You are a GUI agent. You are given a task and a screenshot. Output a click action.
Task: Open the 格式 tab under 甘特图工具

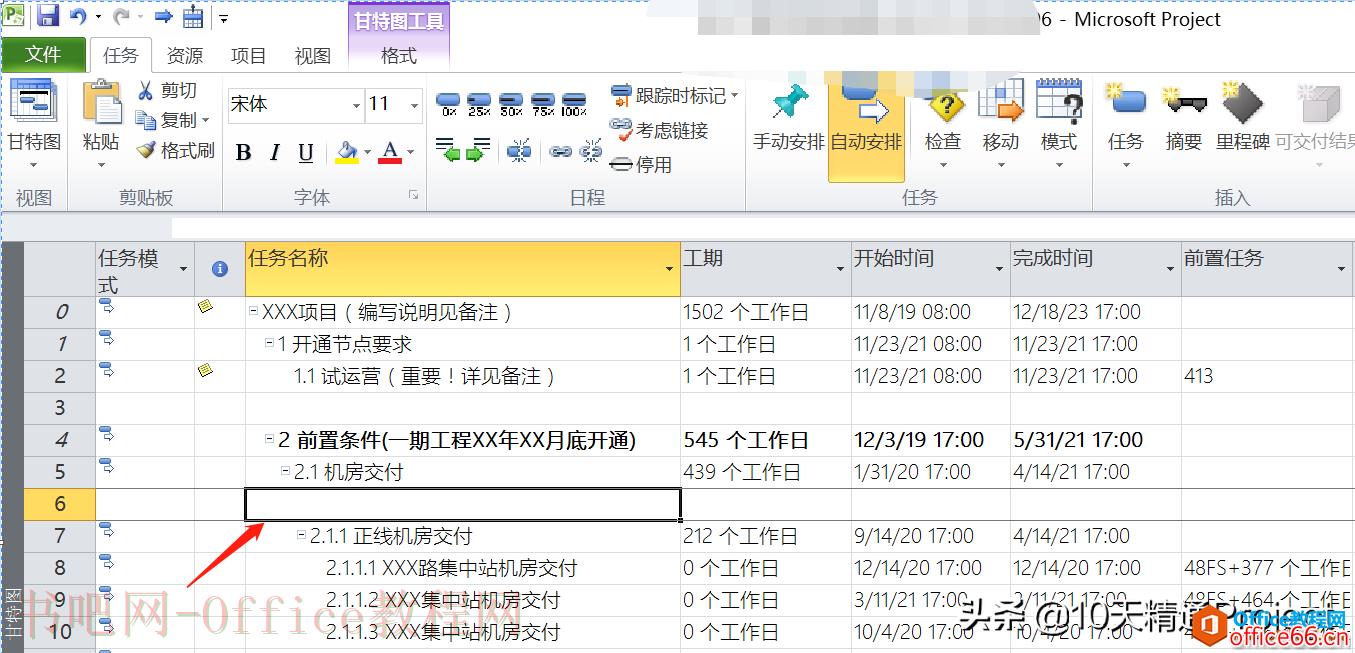(x=398, y=55)
